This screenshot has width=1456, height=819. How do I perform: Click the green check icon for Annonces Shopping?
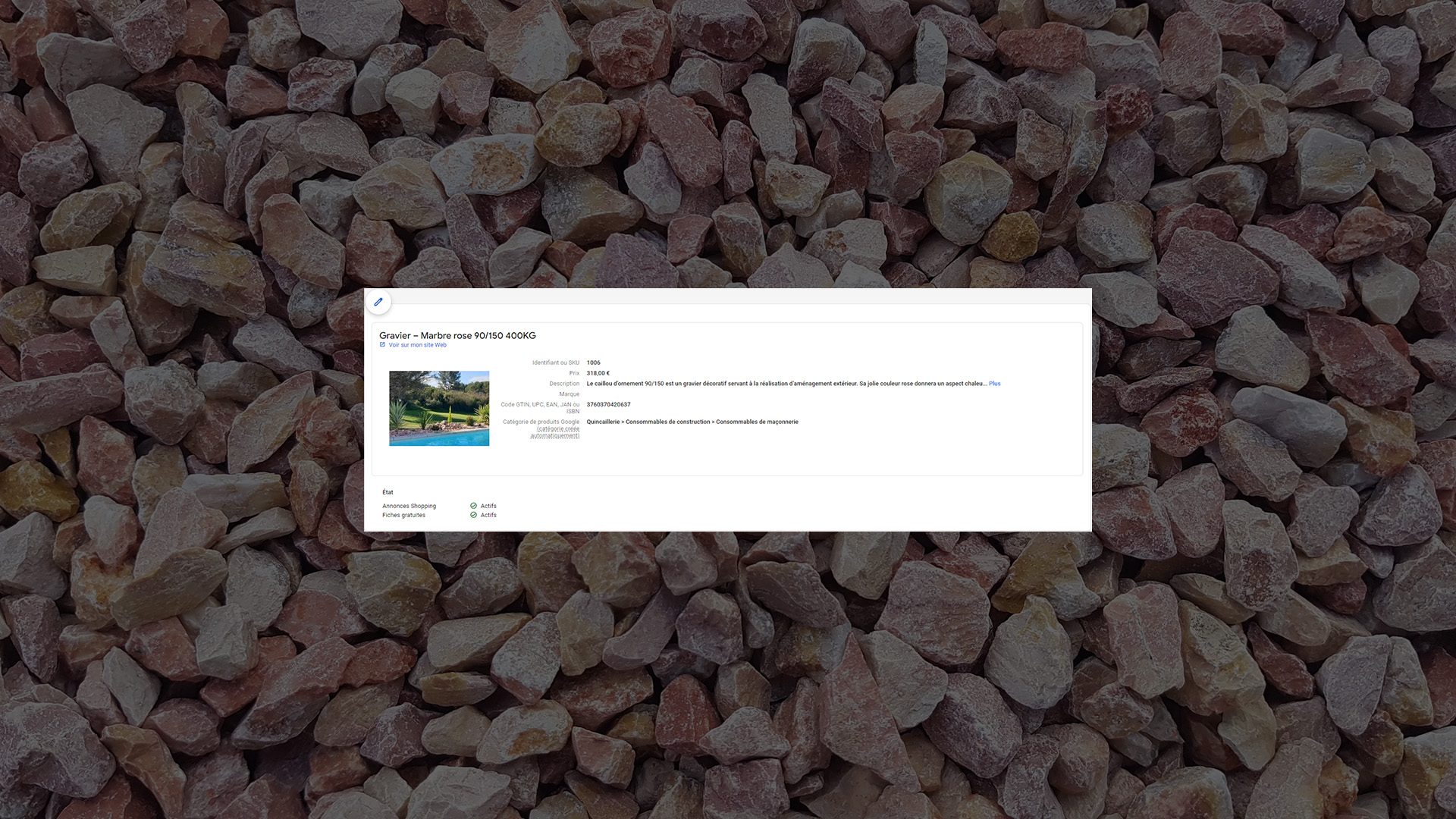click(473, 506)
